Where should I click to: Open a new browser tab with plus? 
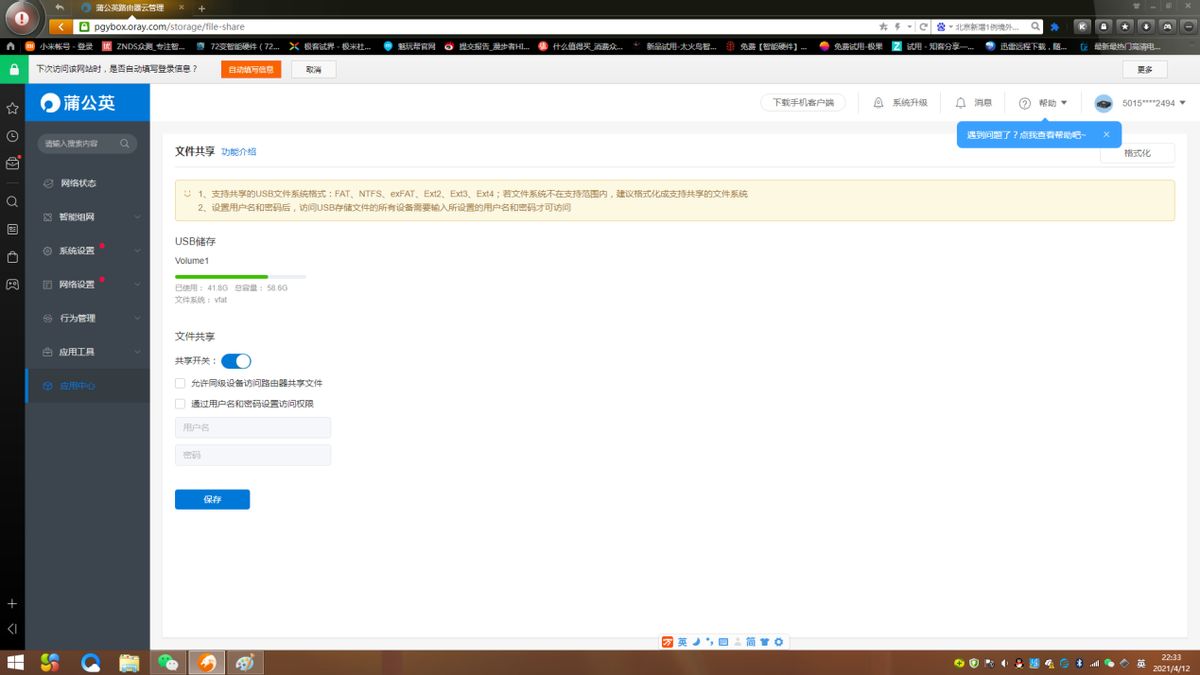pos(202,8)
